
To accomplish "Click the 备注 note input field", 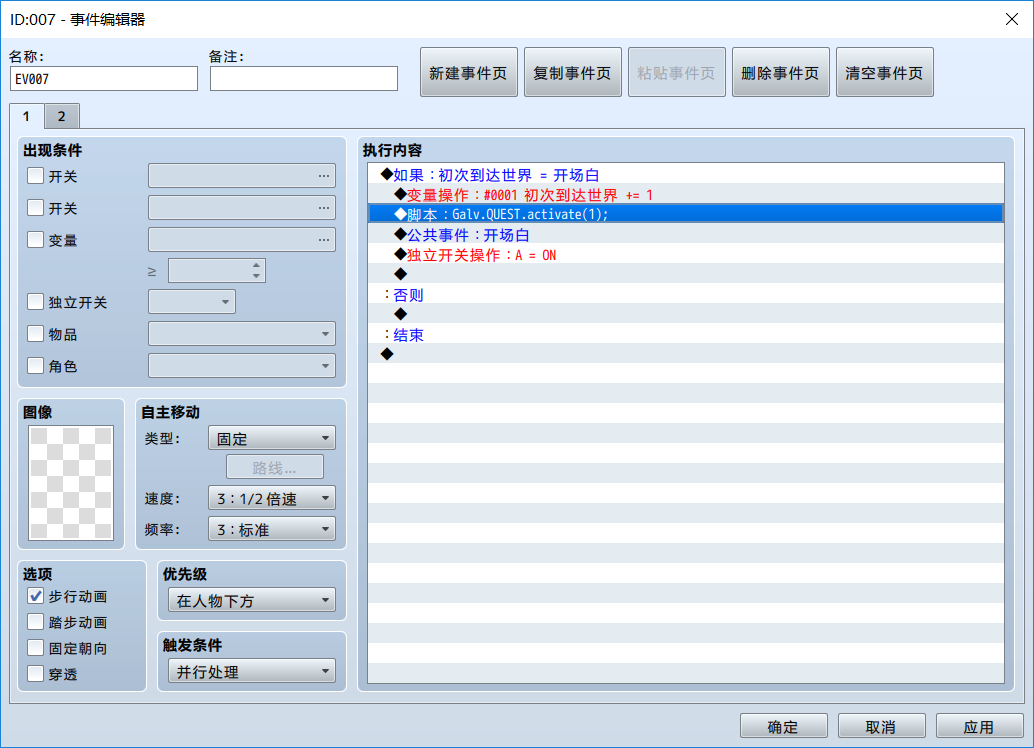I will [304, 78].
